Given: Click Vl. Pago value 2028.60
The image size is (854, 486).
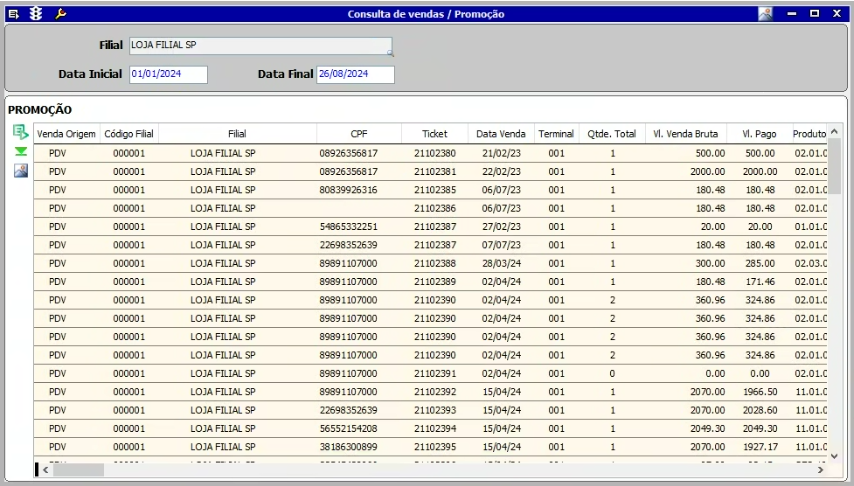Looking at the screenshot, I should coord(760,410).
